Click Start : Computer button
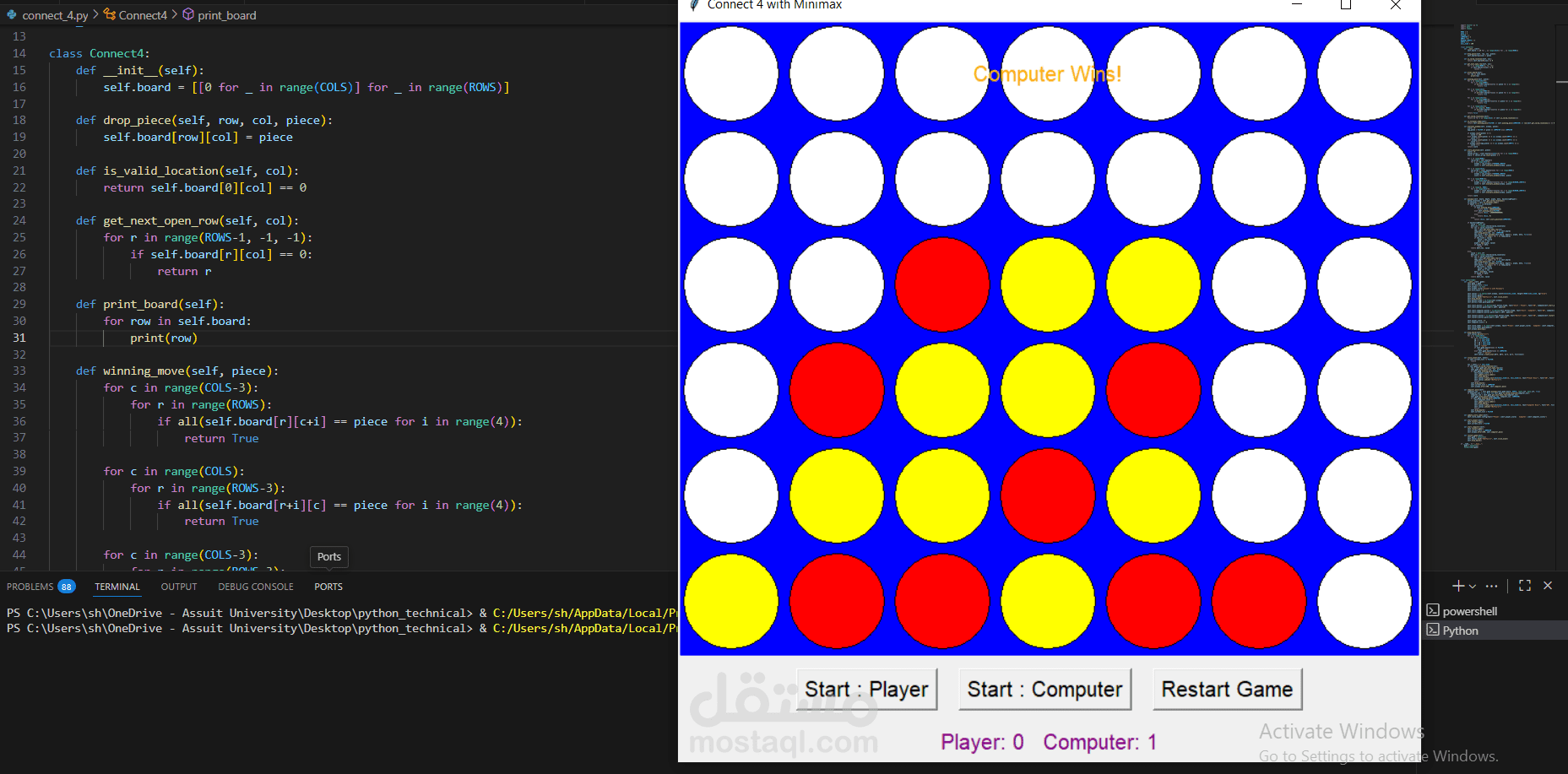The image size is (1568, 774). click(1044, 690)
